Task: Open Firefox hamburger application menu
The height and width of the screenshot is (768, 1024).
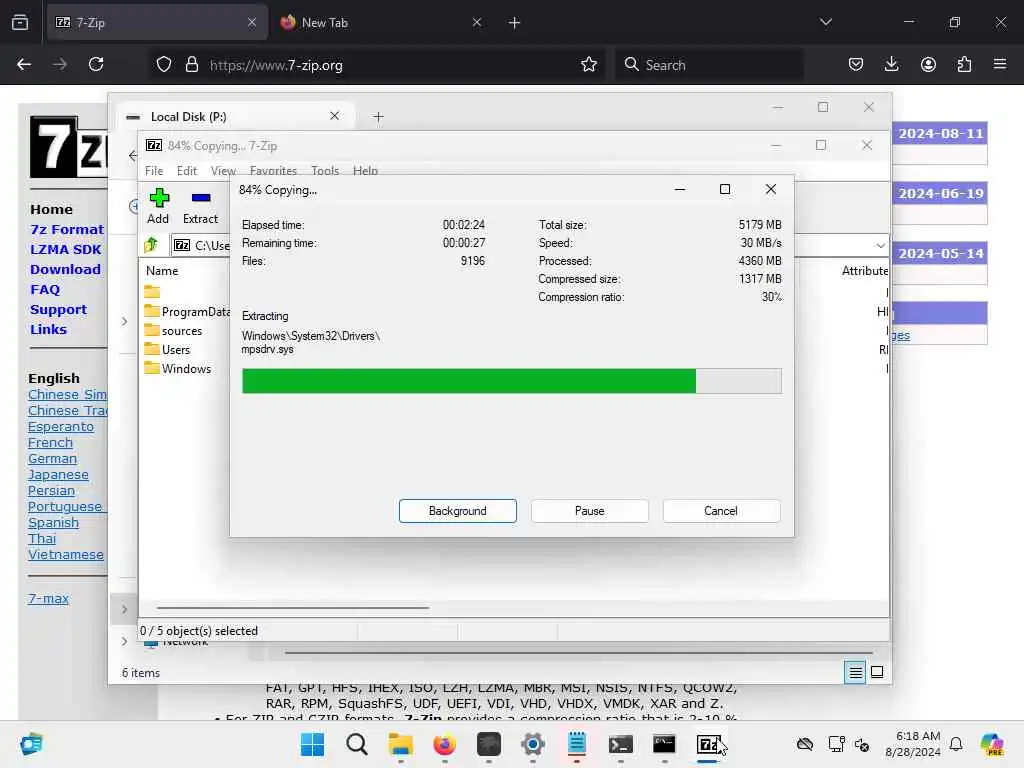Action: coord(1000,64)
